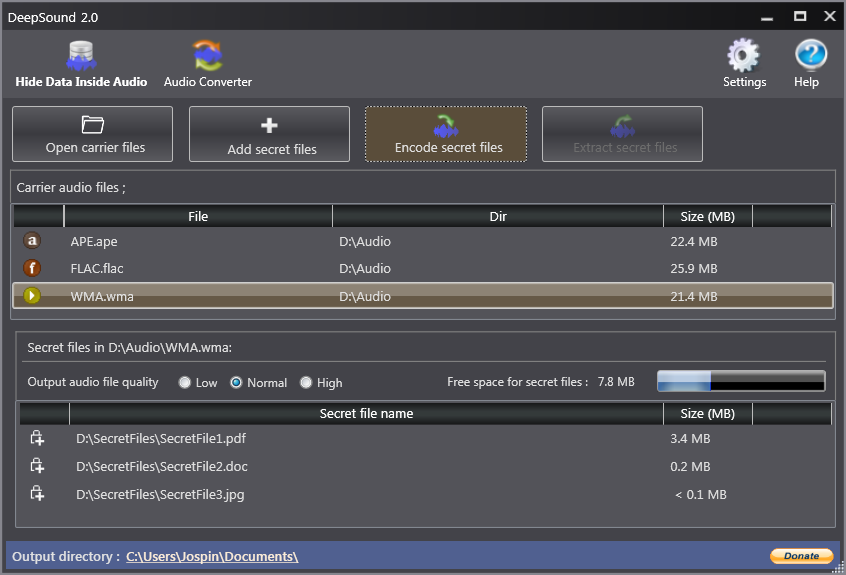Open the Audio Converter tool

[208, 64]
